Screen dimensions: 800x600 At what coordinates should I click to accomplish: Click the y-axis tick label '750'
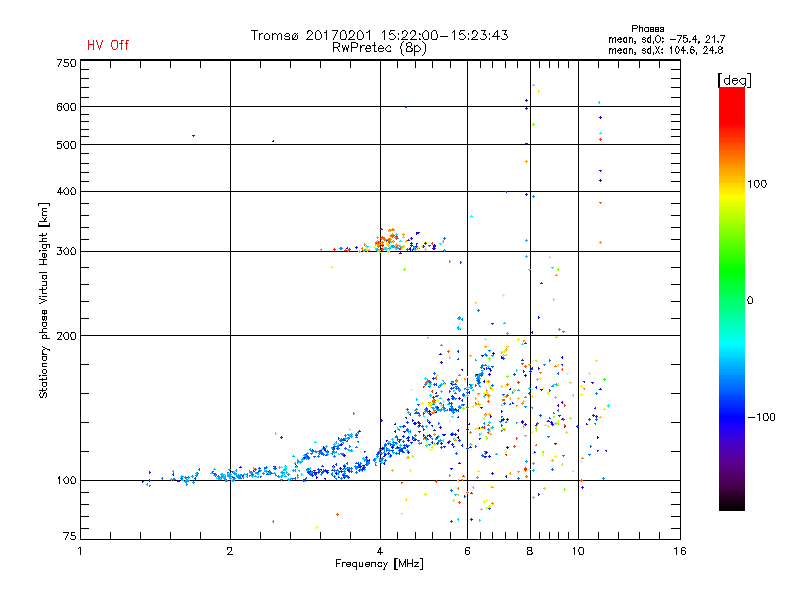pos(66,63)
